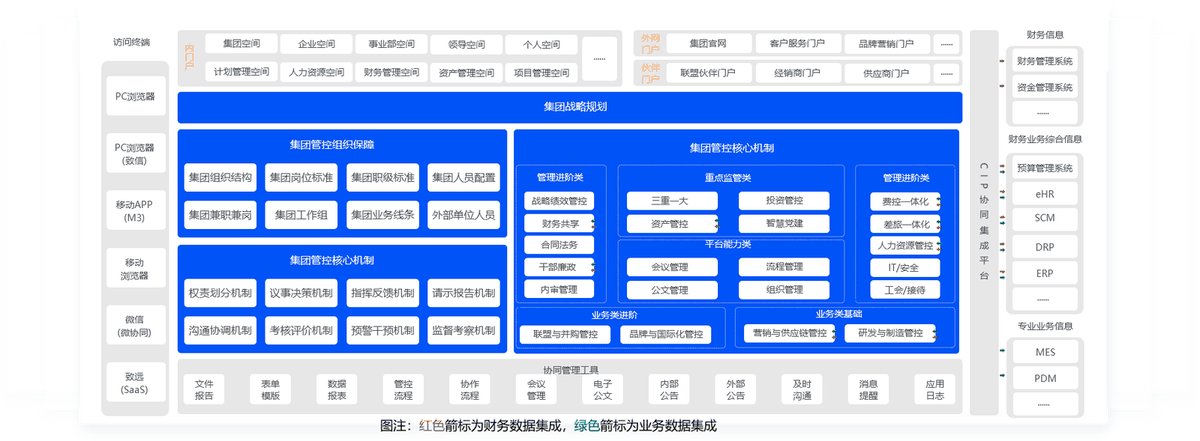
Task: Open 集团人员配置
Action: click(463, 178)
